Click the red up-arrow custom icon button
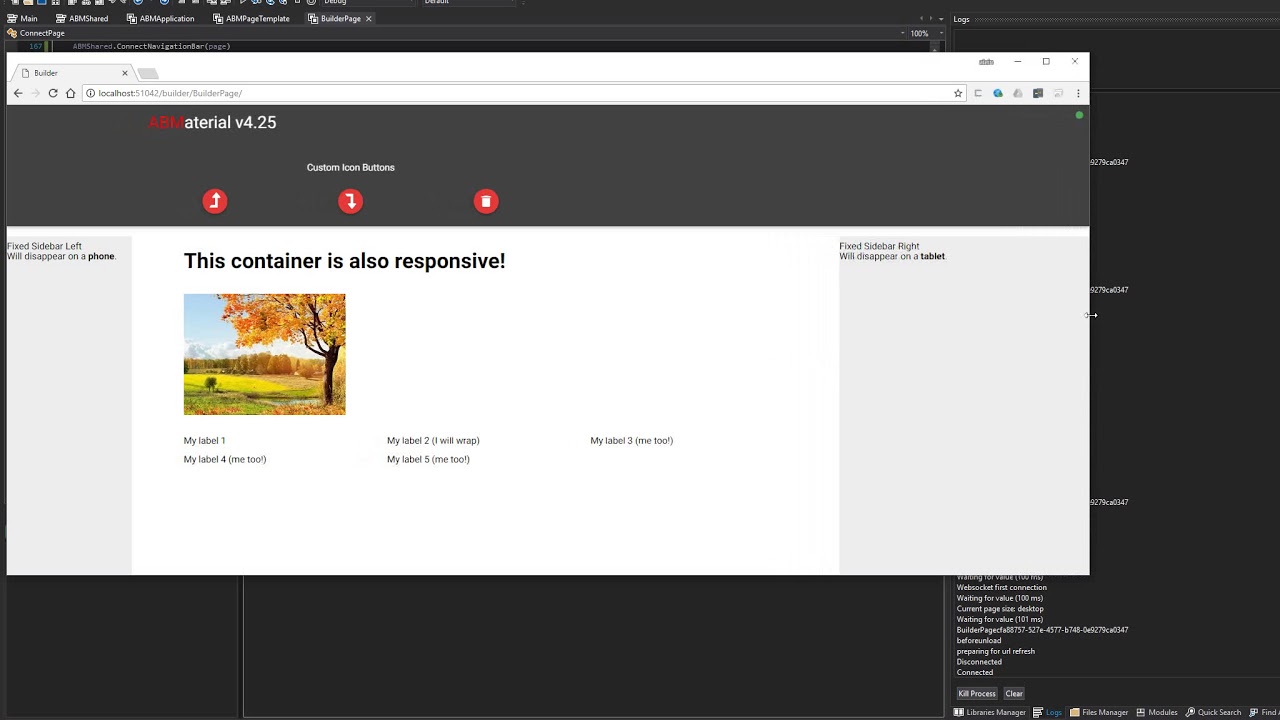The image size is (1280, 720). (x=215, y=201)
